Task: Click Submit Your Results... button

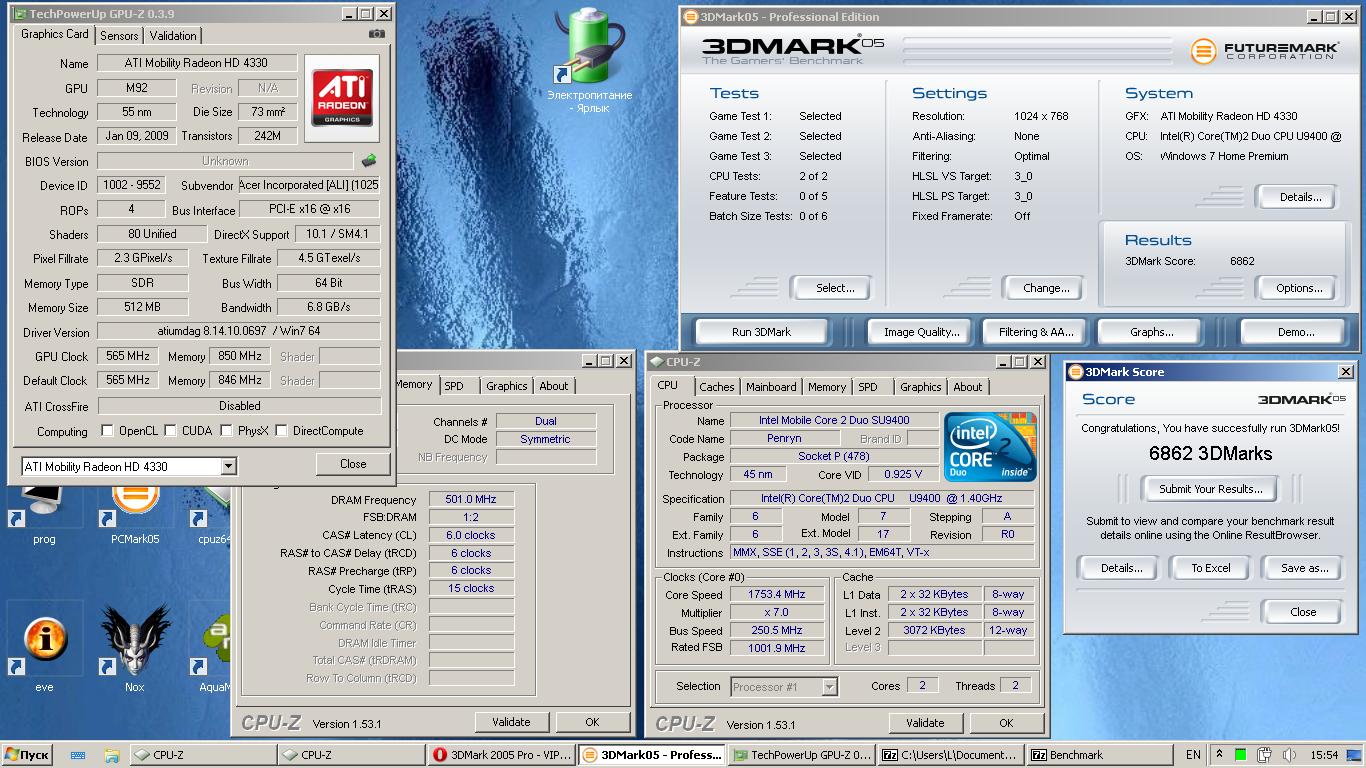Action: coord(1211,489)
